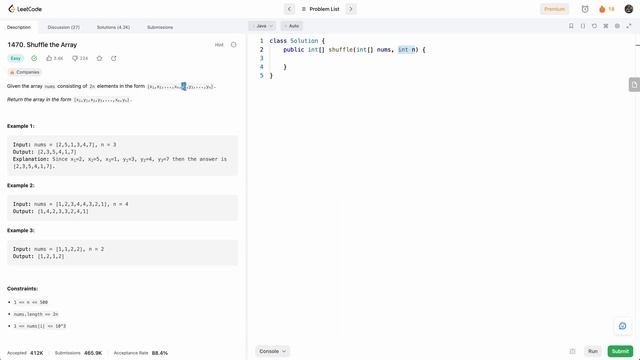Click the solved checkmark status icon
The width and height of the screenshot is (640, 360).
click(34, 58)
